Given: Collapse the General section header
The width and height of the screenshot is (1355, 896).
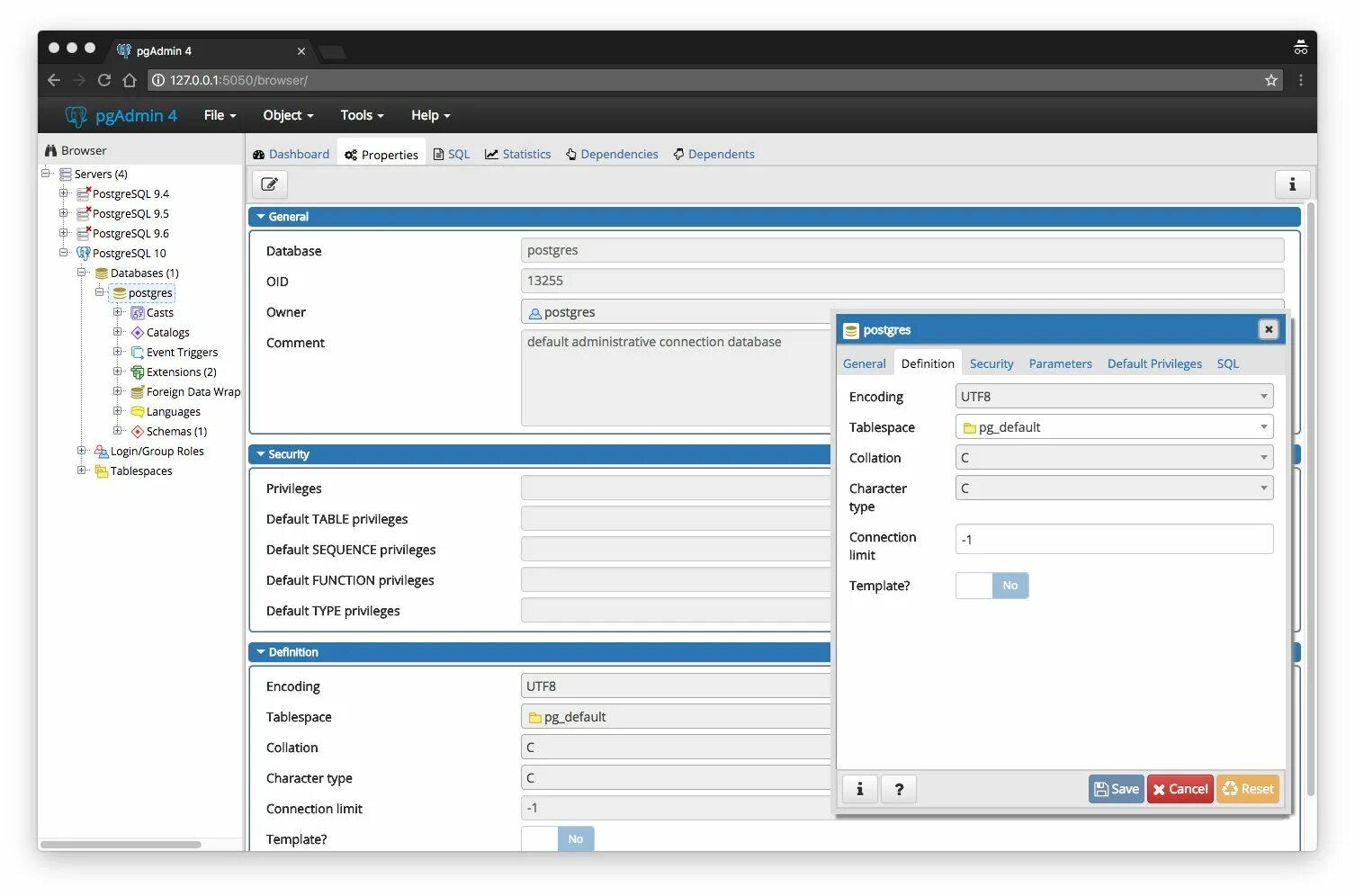Looking at the screenshot, I should [775, 217].
